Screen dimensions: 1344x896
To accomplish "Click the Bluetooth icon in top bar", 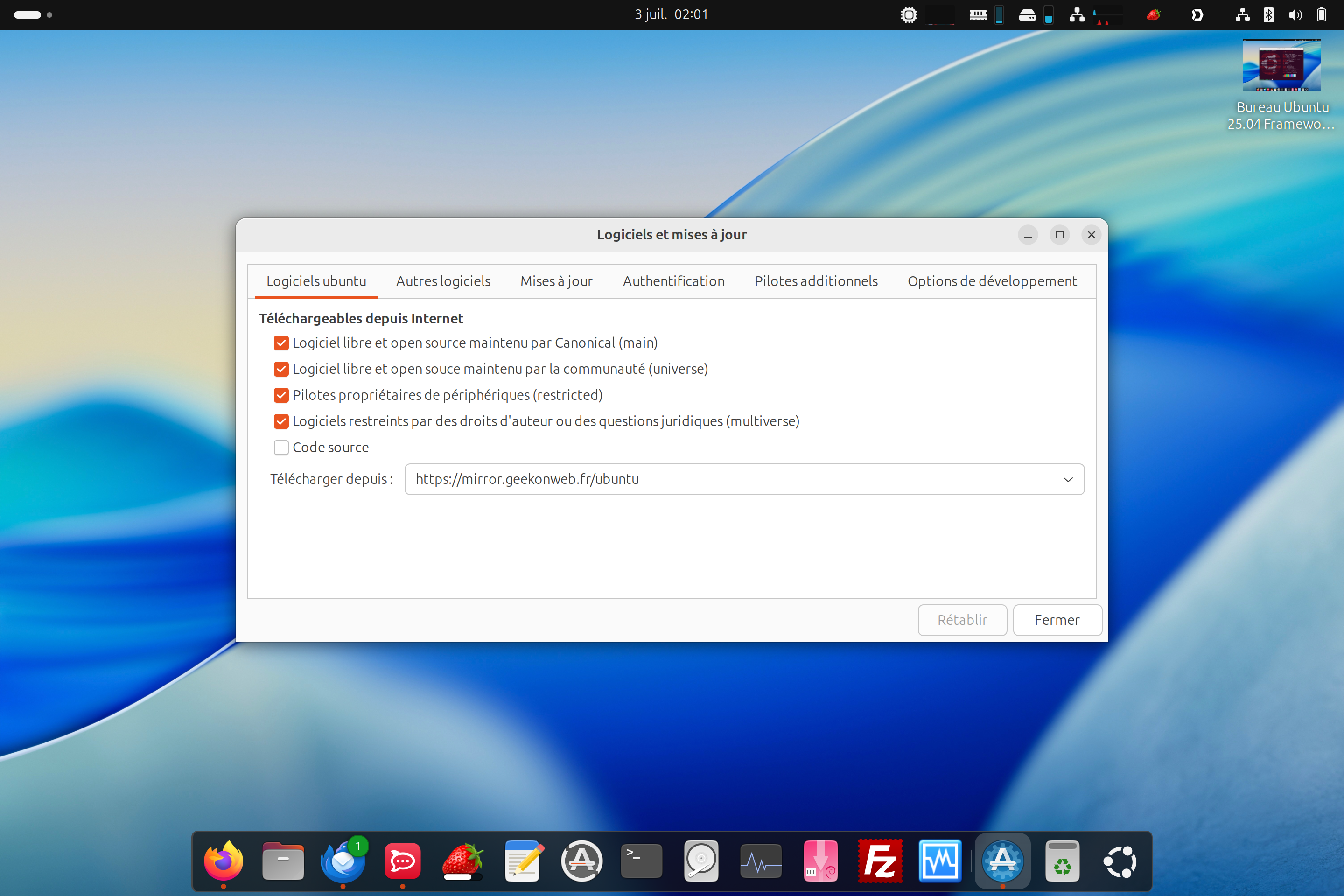I will [1268, 15].
